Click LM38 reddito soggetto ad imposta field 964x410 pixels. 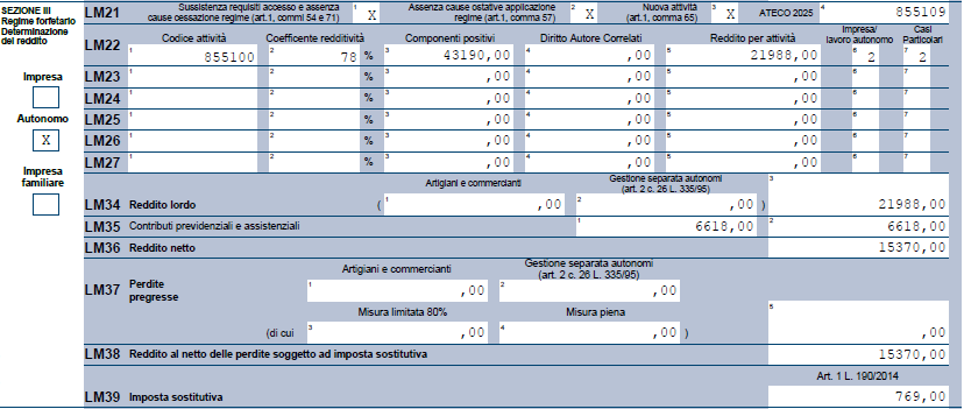pyautogui.click(x=858, y=355)
